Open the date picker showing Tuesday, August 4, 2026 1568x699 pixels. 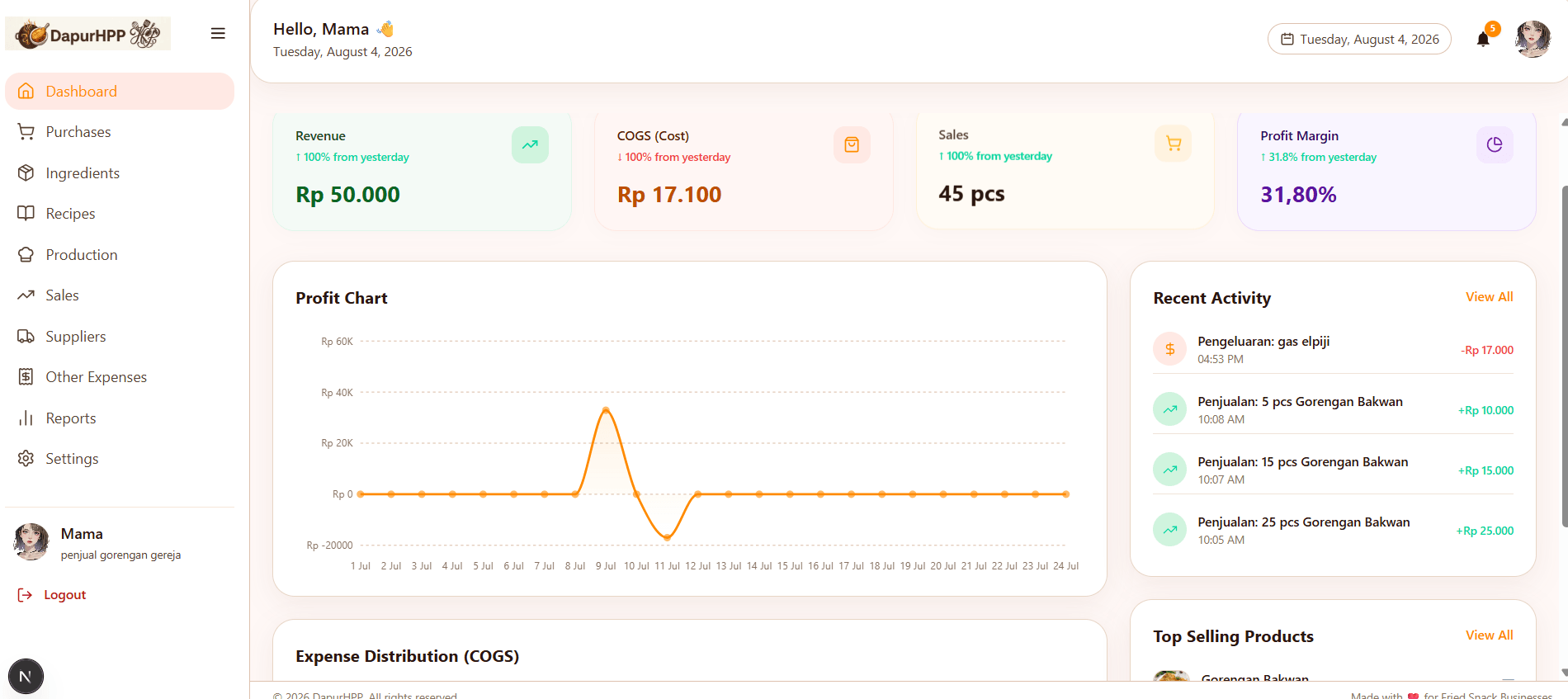(x=1359, y=39)
